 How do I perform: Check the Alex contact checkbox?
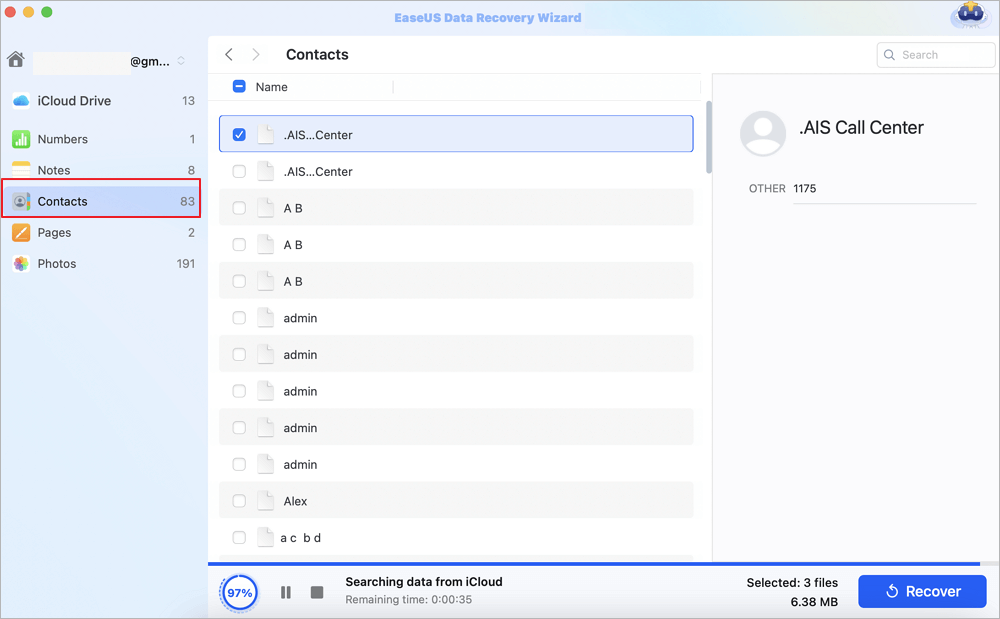point(239,501)
